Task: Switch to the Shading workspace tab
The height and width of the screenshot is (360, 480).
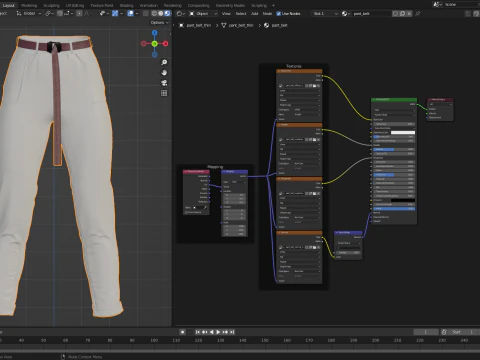Action: pos(126,5)
